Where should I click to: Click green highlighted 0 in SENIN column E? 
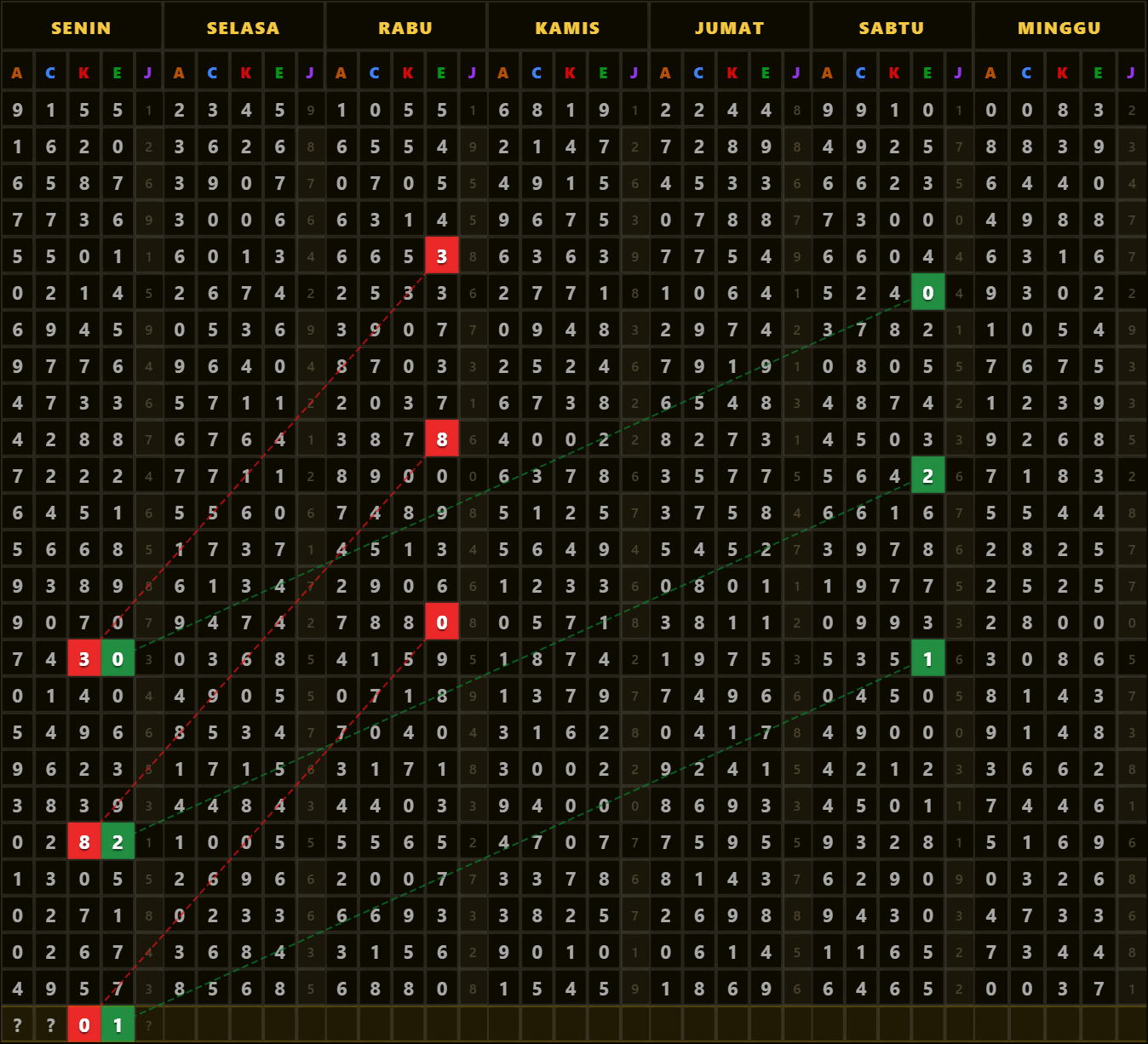coord(118,659)
